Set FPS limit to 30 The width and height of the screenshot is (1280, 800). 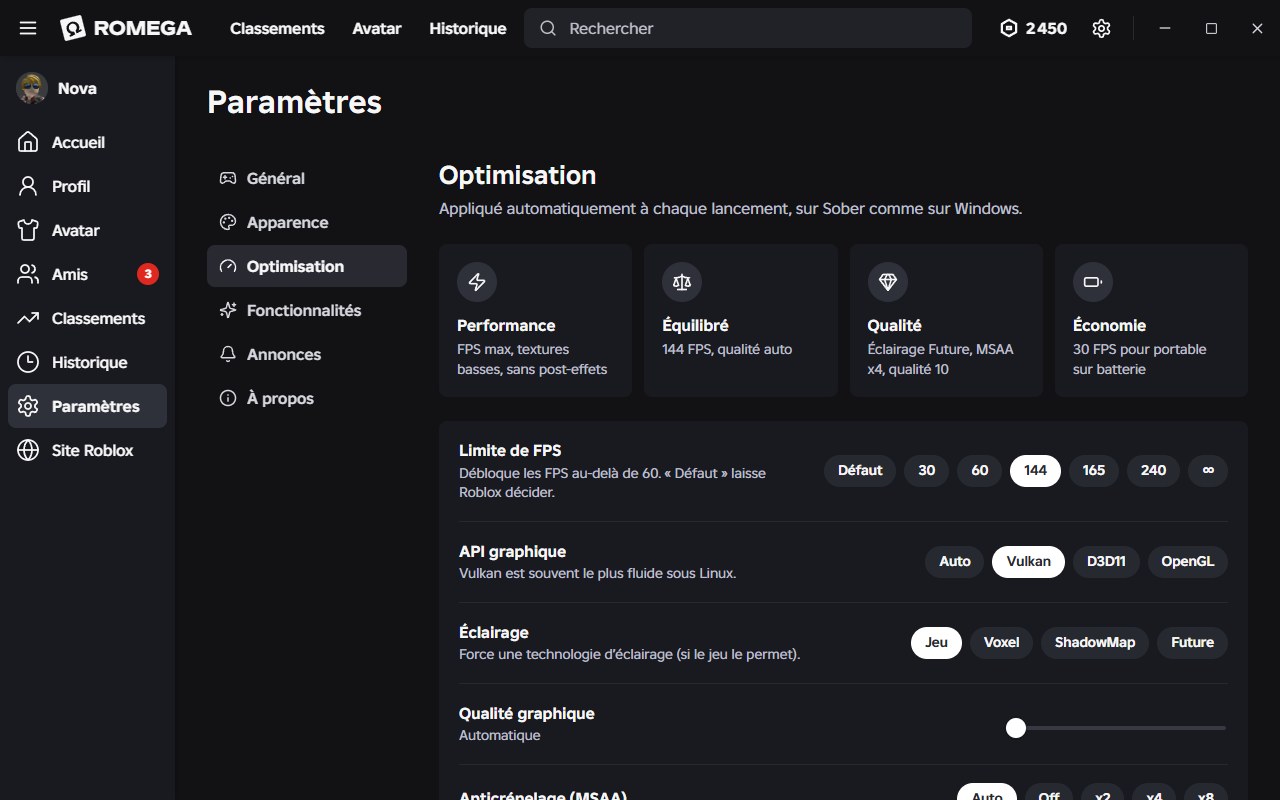coord(927,470)
